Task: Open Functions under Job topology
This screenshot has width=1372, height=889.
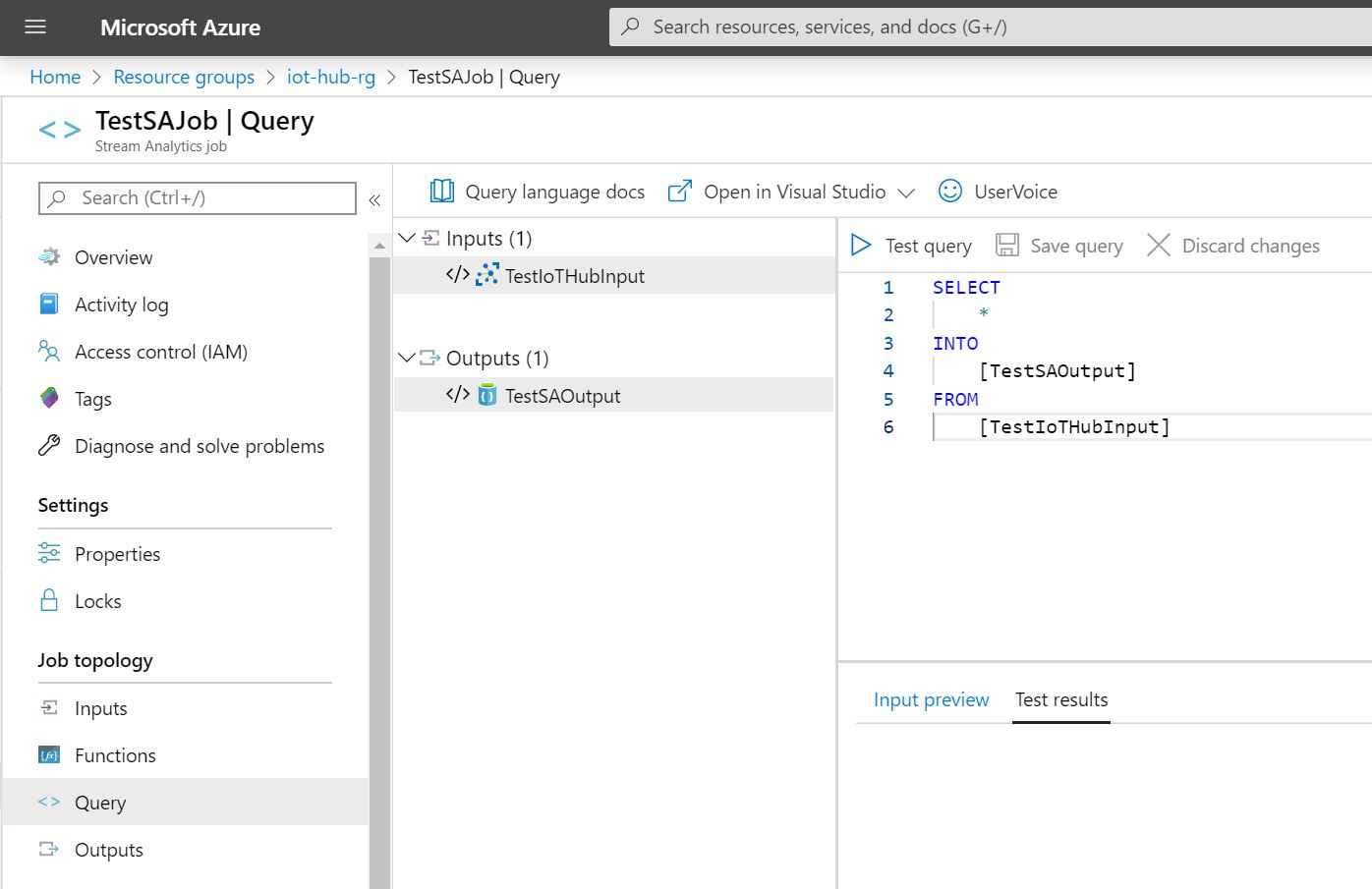Action: (115, 754)
